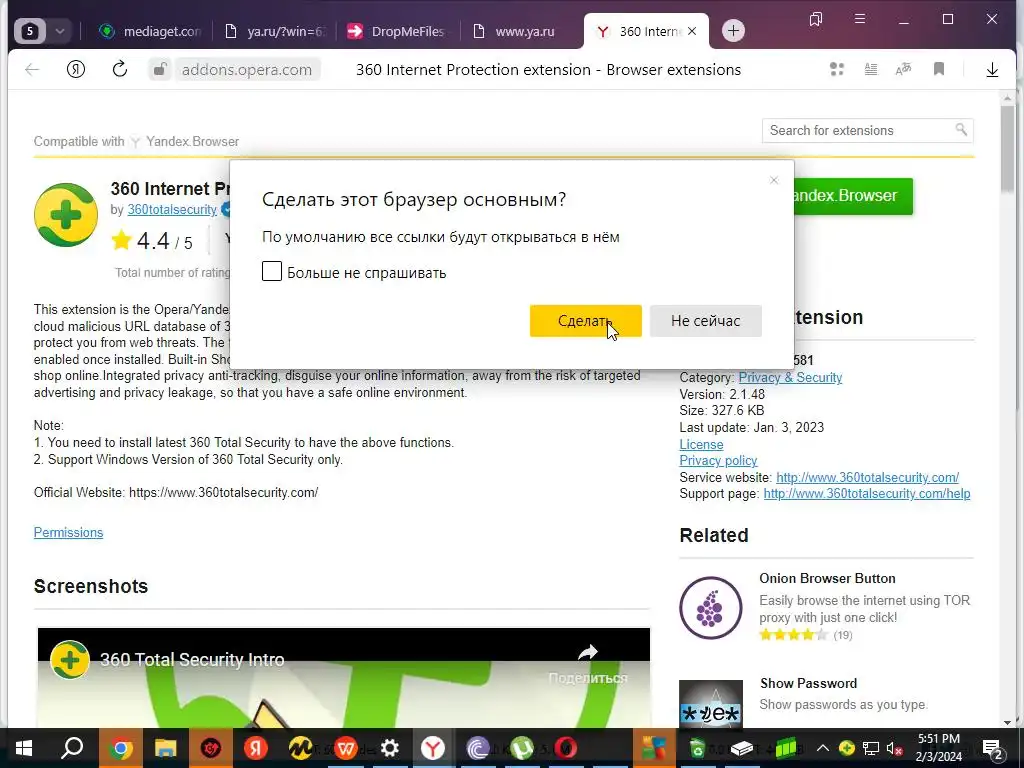Click the Show Password extension thumbnail
The image size is (1024, 768).
pos(711,703)
